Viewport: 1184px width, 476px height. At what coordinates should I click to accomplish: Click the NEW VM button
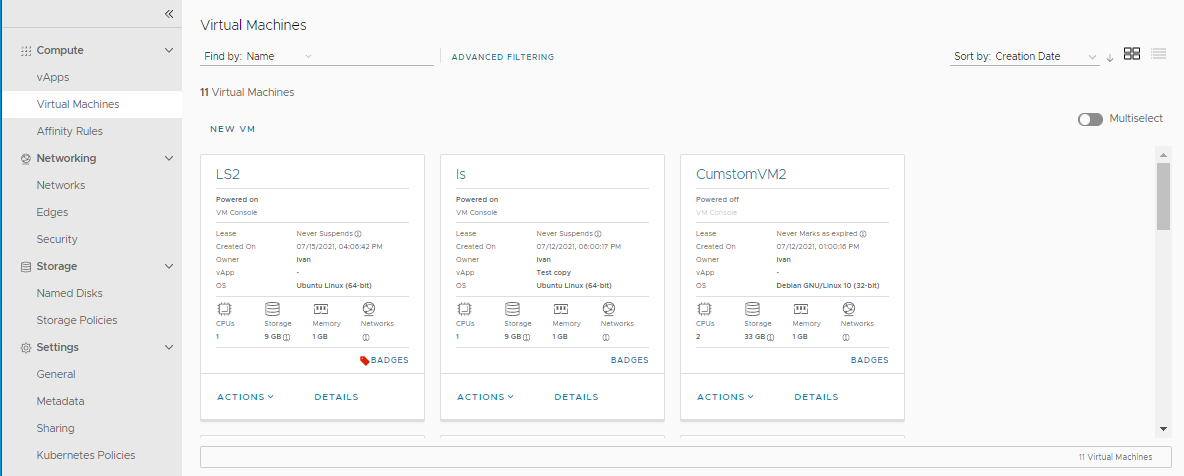[233, 129]
